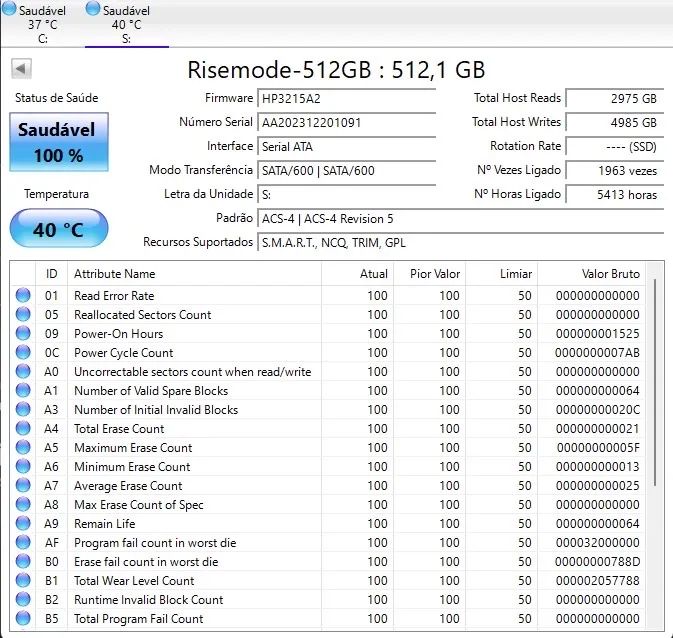The width and height of the screenshot is (673, 638).
Task: Click raw value 000032000000
Action: tap(597, 543)
